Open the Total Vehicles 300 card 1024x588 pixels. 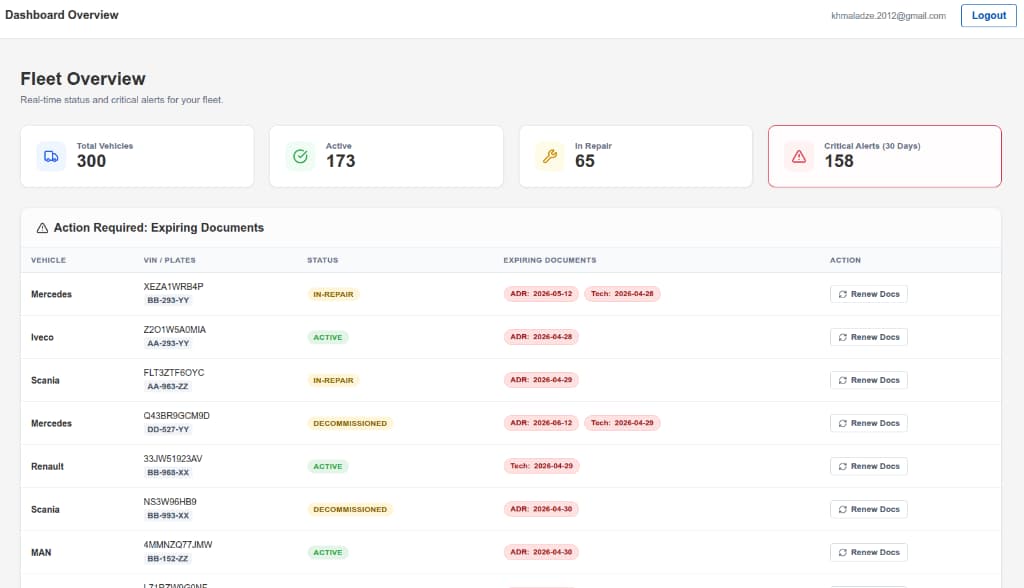click(x=137, y=156)
